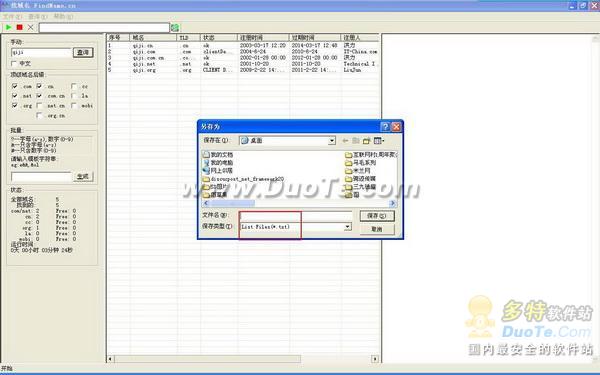Click the help question mark in dialog
Screen dimensions: 600x375
tap(385, 127)
